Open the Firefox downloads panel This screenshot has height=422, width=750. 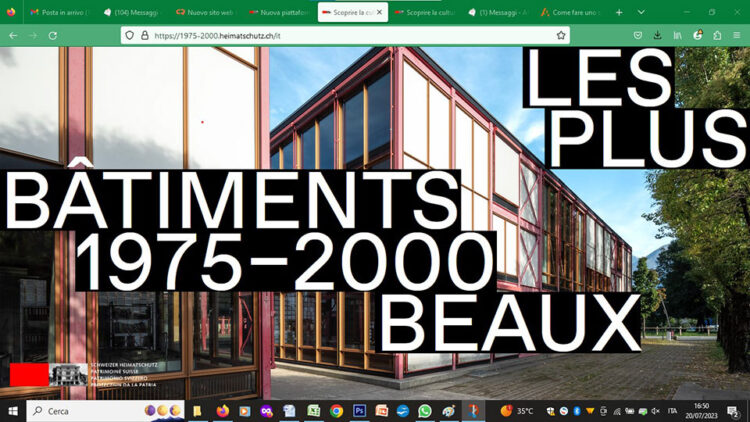click(x=658, y=35)
